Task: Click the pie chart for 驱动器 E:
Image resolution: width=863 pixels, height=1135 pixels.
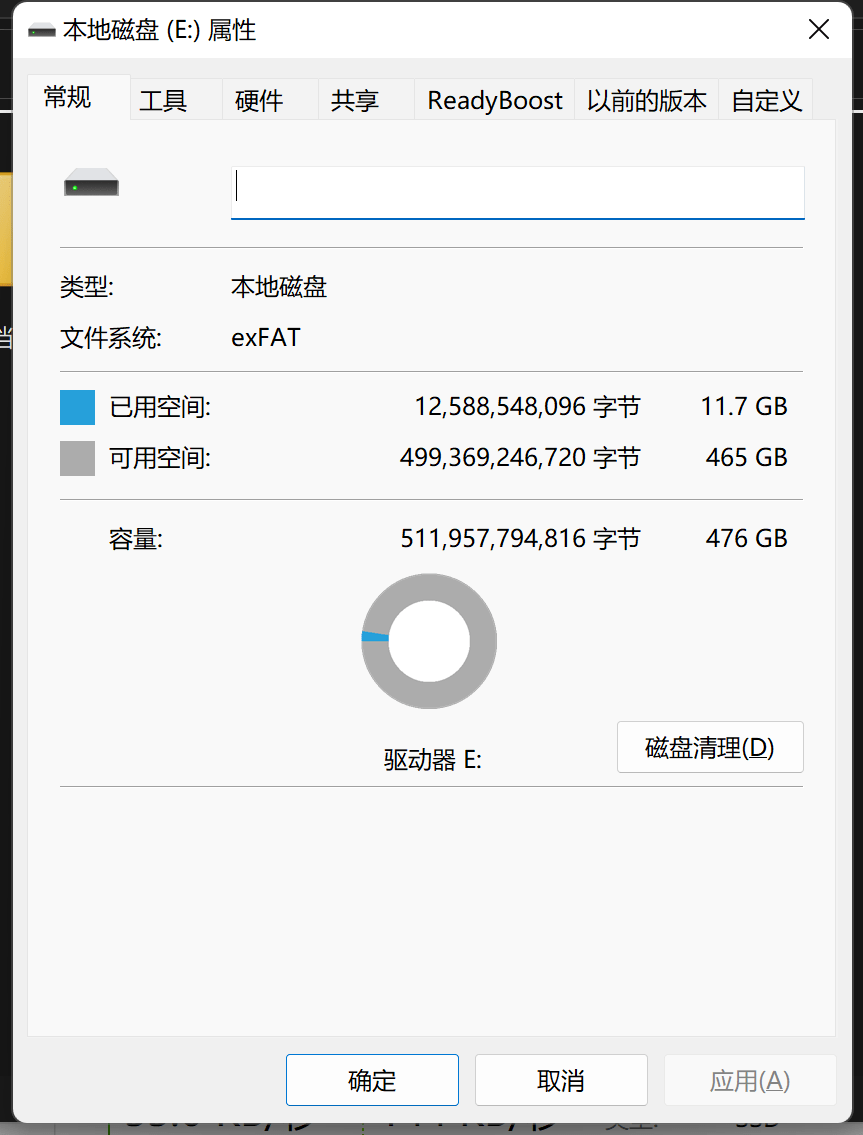Action: click(x=428, y=640)
